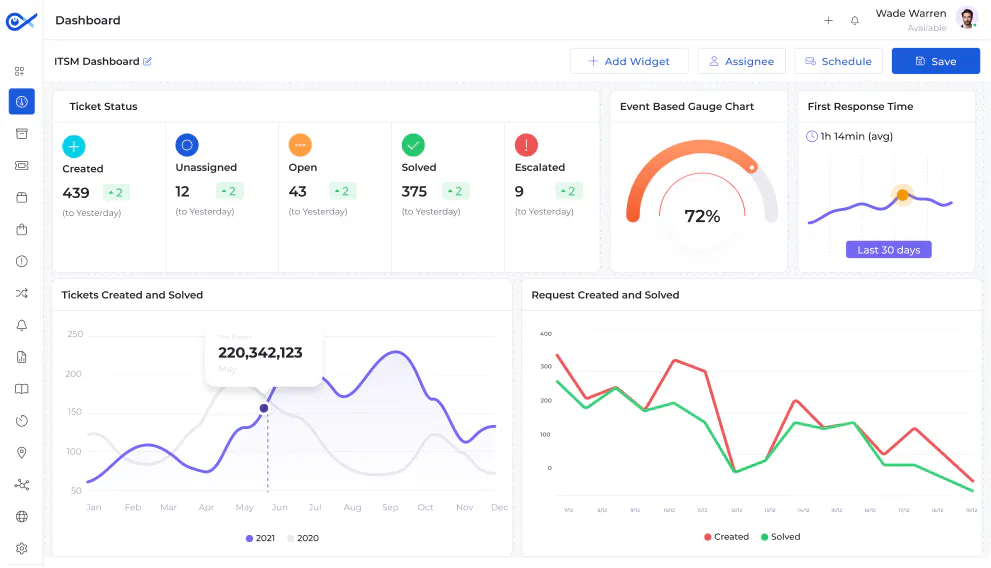The image size is (991, 568).
Task: Open the knowledge book icon in the sidebar
Action: [21, 389]
